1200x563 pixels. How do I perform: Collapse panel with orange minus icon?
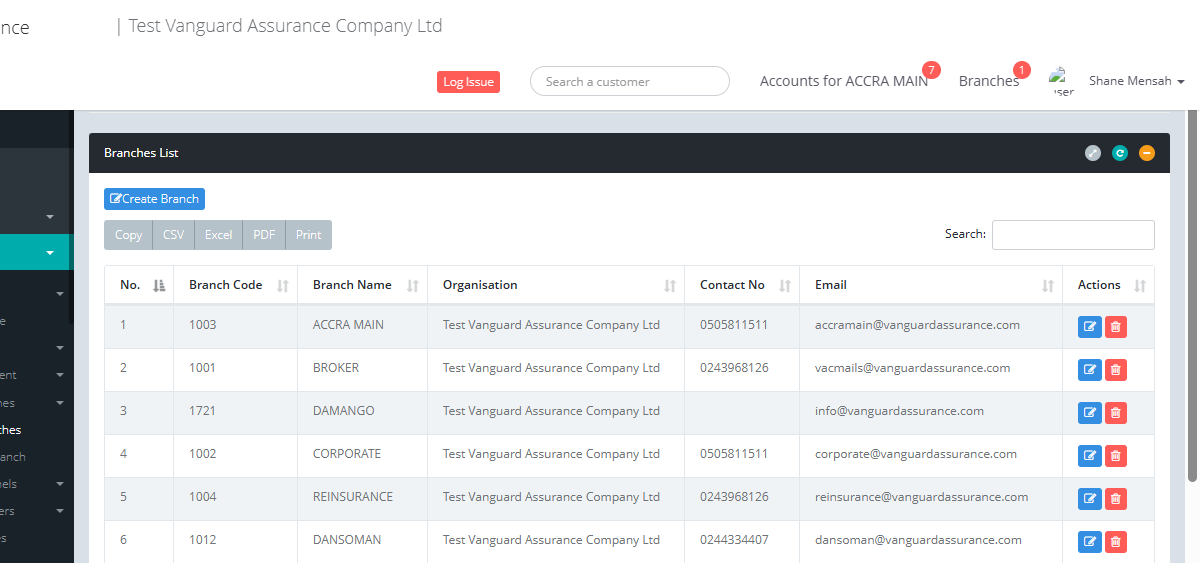pos(1147,153)
